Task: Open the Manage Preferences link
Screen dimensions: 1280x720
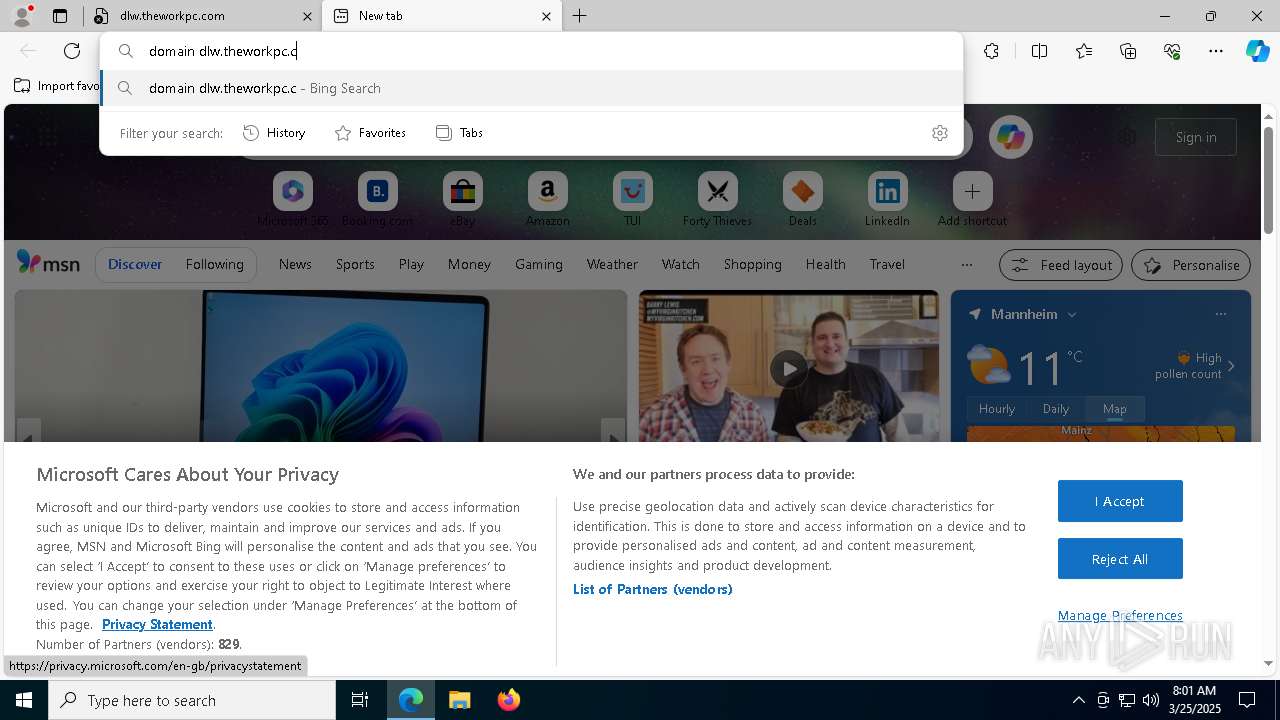Action: pos(1120,615)
